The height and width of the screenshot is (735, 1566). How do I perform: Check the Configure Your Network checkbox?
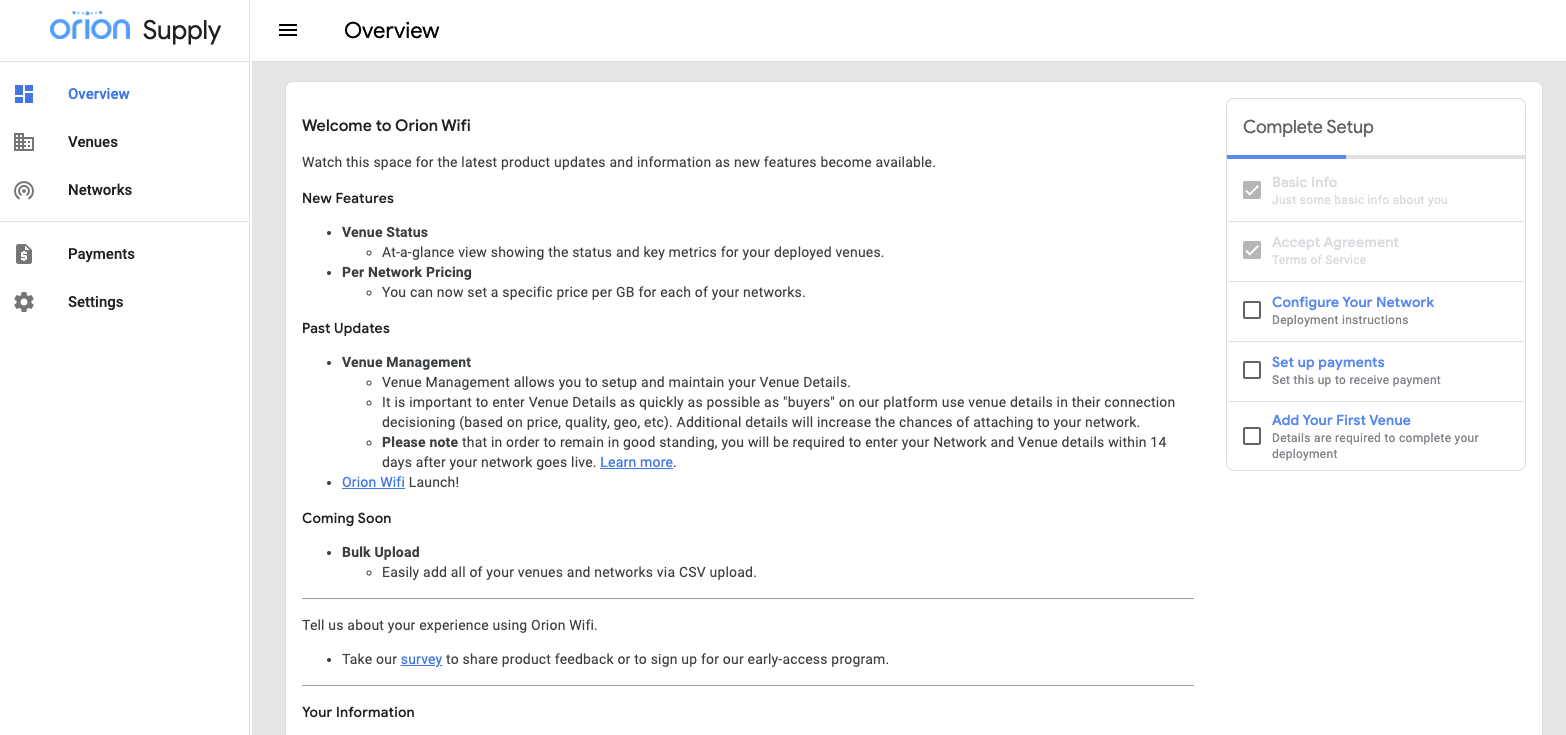click(x=1251, y=310)
